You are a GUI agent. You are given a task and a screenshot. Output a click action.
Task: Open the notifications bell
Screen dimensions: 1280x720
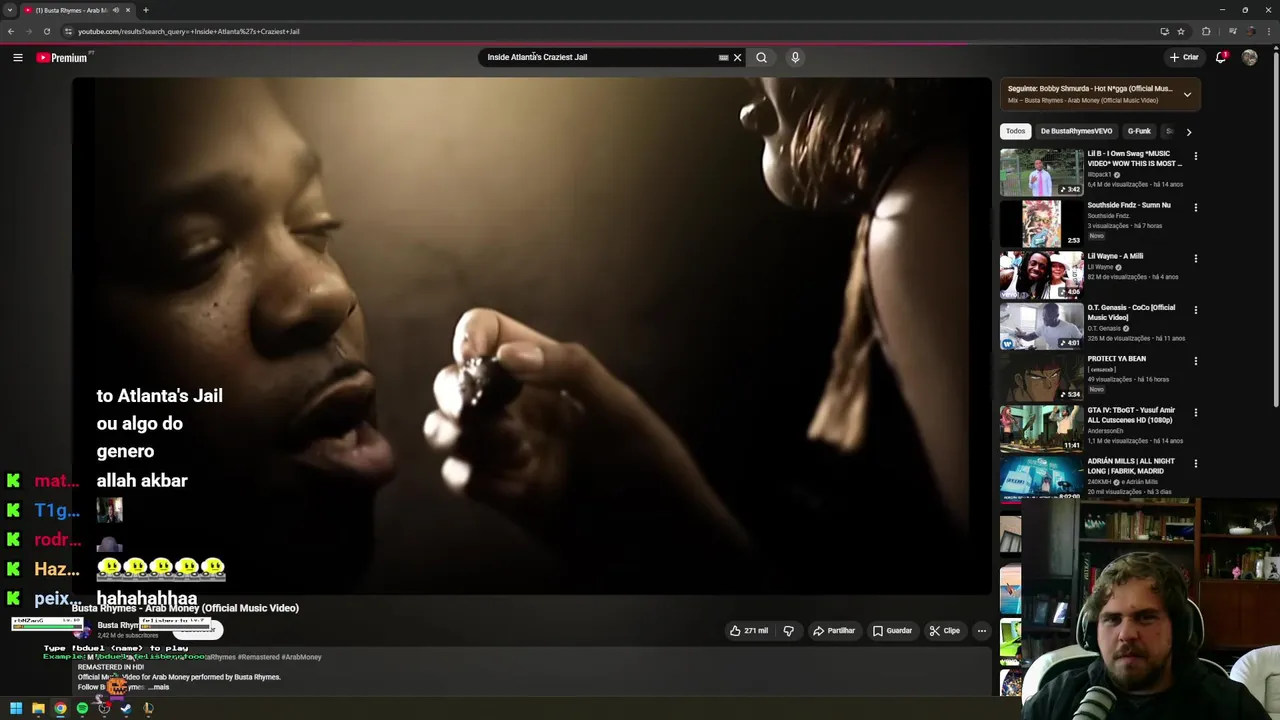tap(1221, 57)
